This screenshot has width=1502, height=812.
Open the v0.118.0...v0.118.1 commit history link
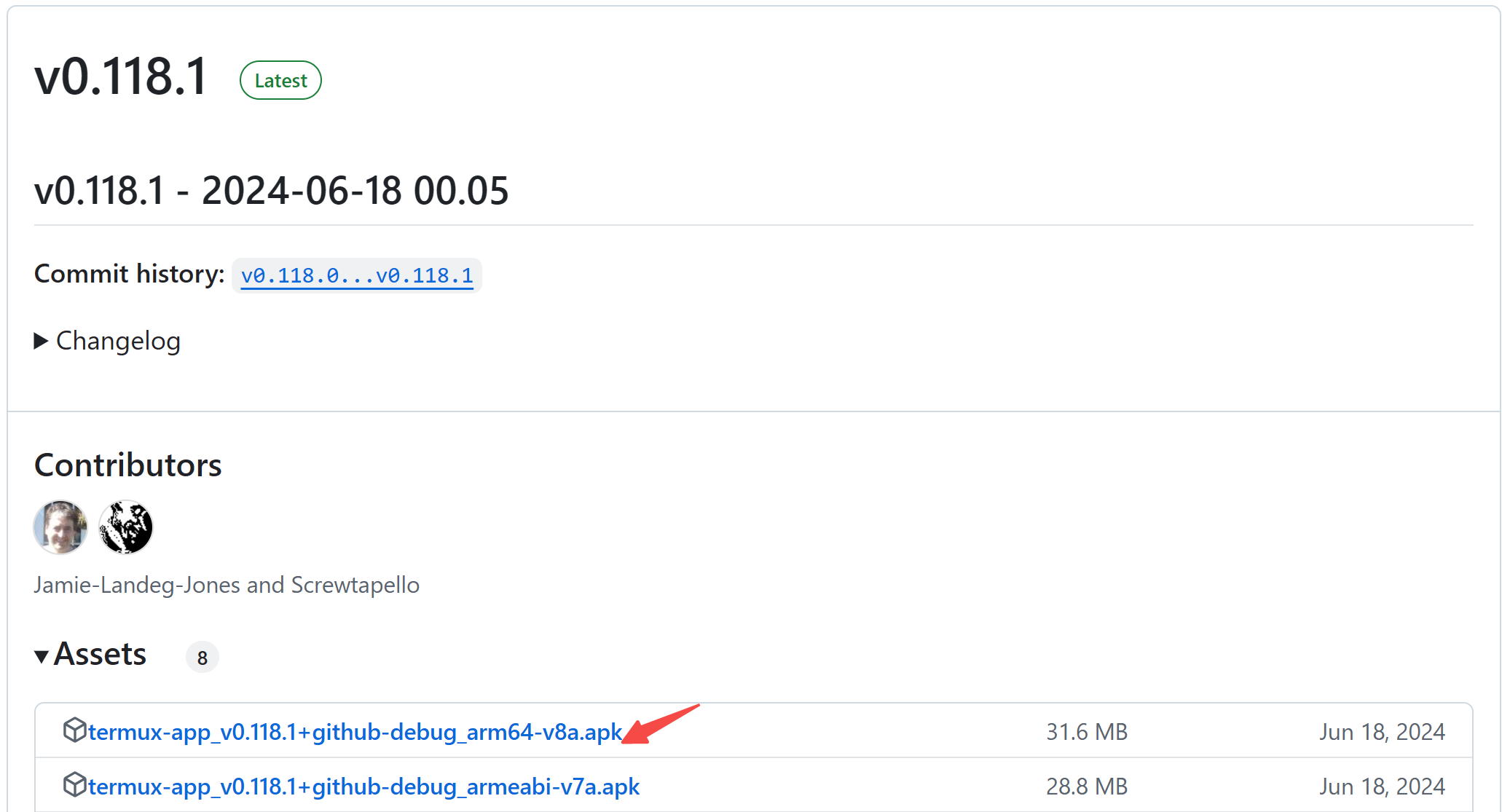point(356,276)
